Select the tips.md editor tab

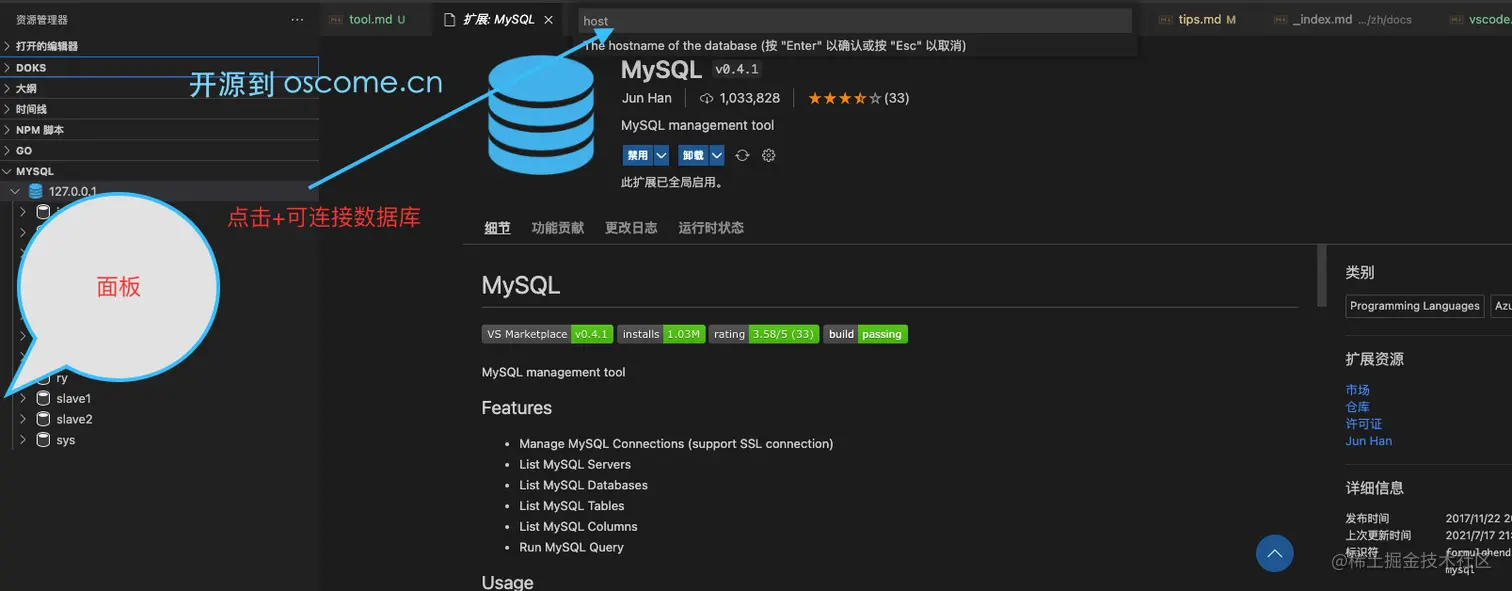click(x=1199, y=18)
